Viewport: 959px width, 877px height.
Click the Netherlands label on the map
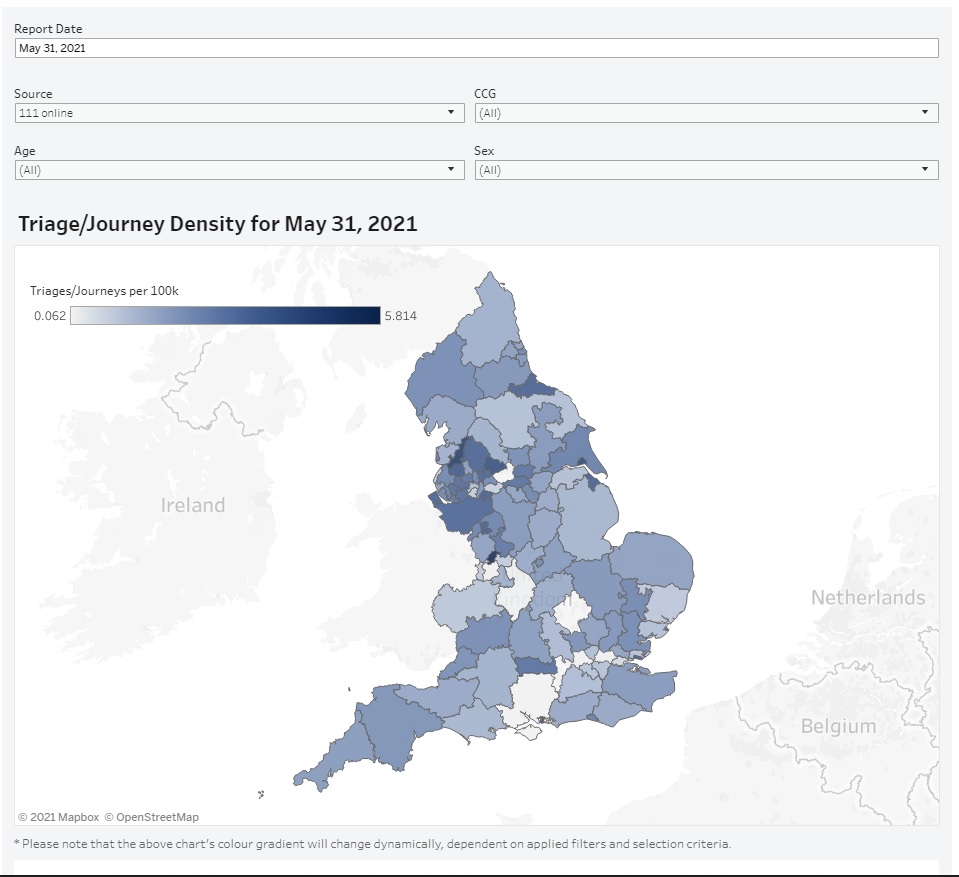coord(867,597)
